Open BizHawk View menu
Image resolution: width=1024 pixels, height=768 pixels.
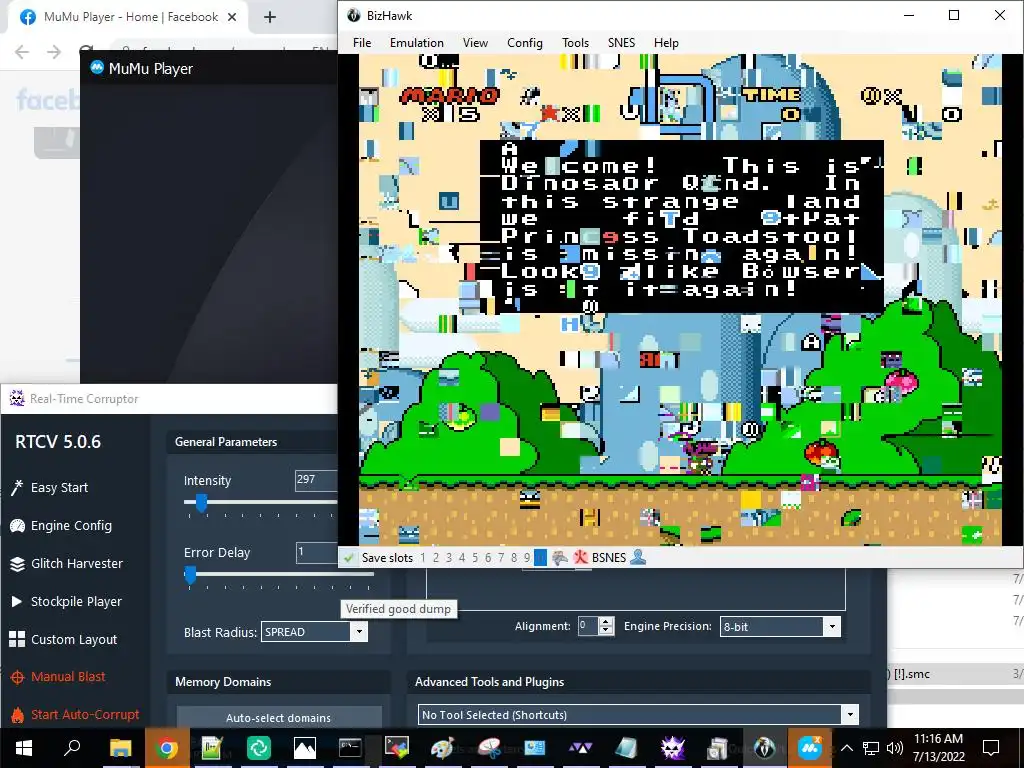click(x=475, y=42)
